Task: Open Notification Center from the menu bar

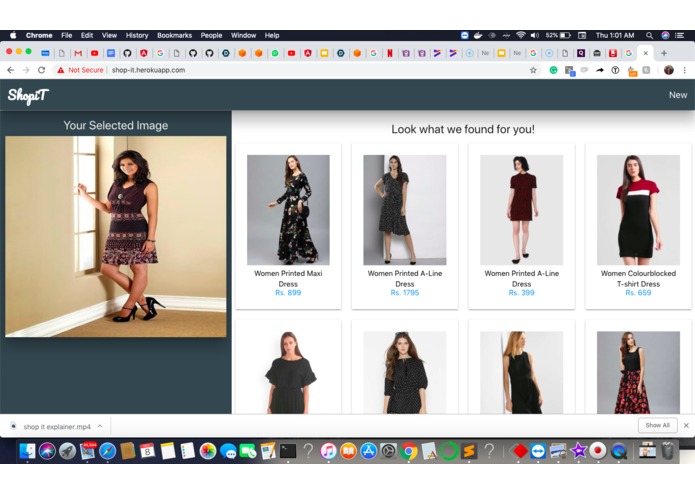Action: 679,35
